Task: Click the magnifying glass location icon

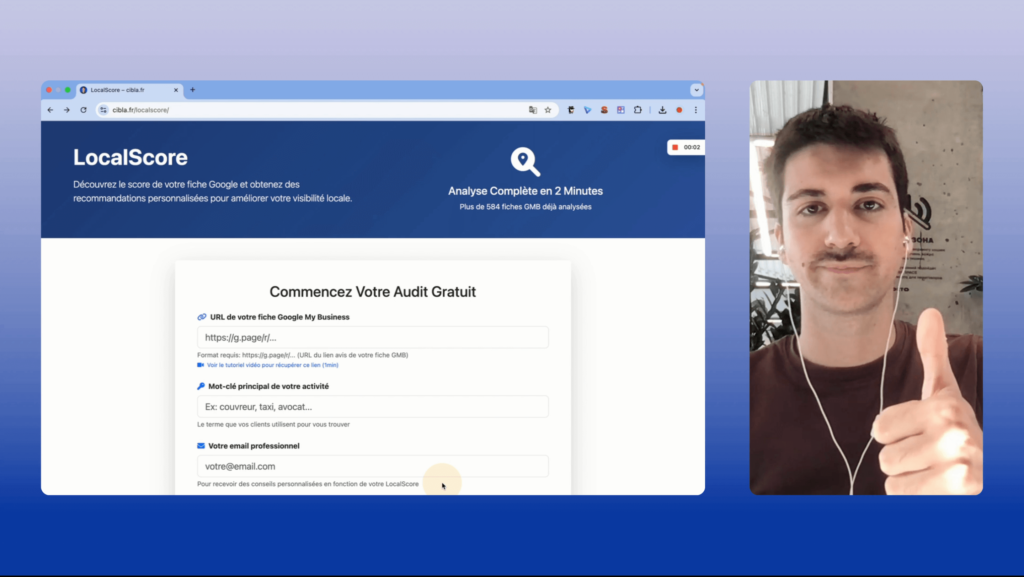Action: pyautogui.click(x=525, y=162)
